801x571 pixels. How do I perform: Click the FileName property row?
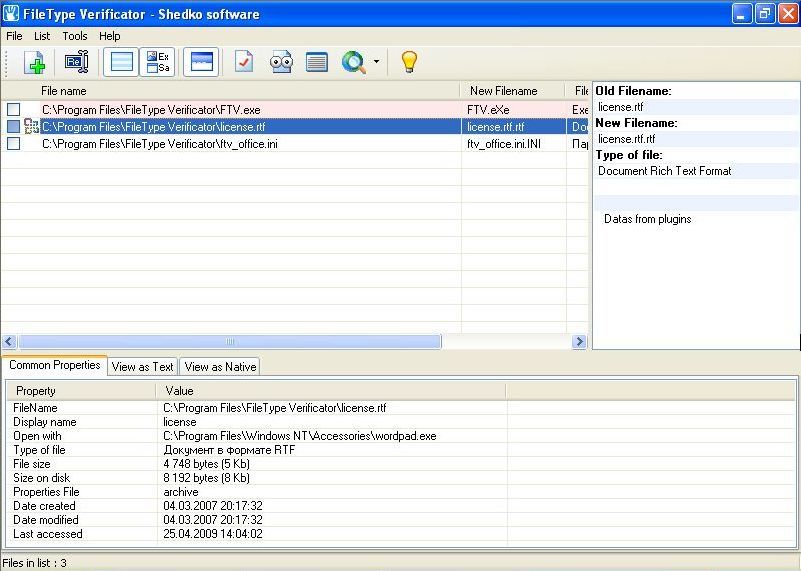(401, 408)
